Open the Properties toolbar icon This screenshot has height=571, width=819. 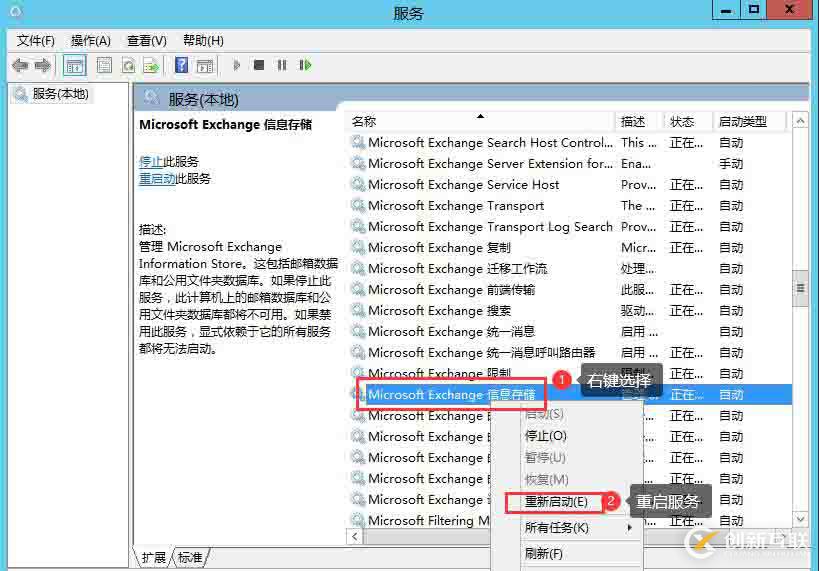(x=104, y=65)
